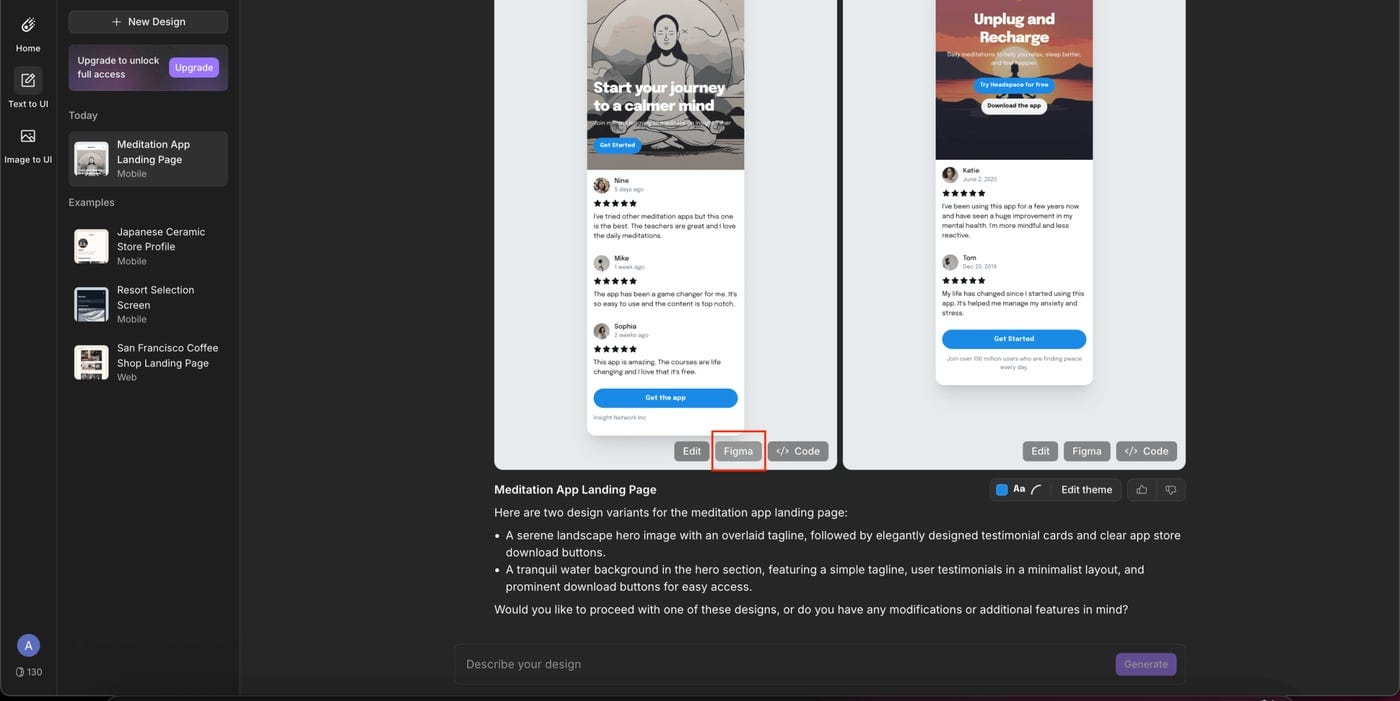
Task: Click the corner radius theme icon
Action: coord(1036,490)
